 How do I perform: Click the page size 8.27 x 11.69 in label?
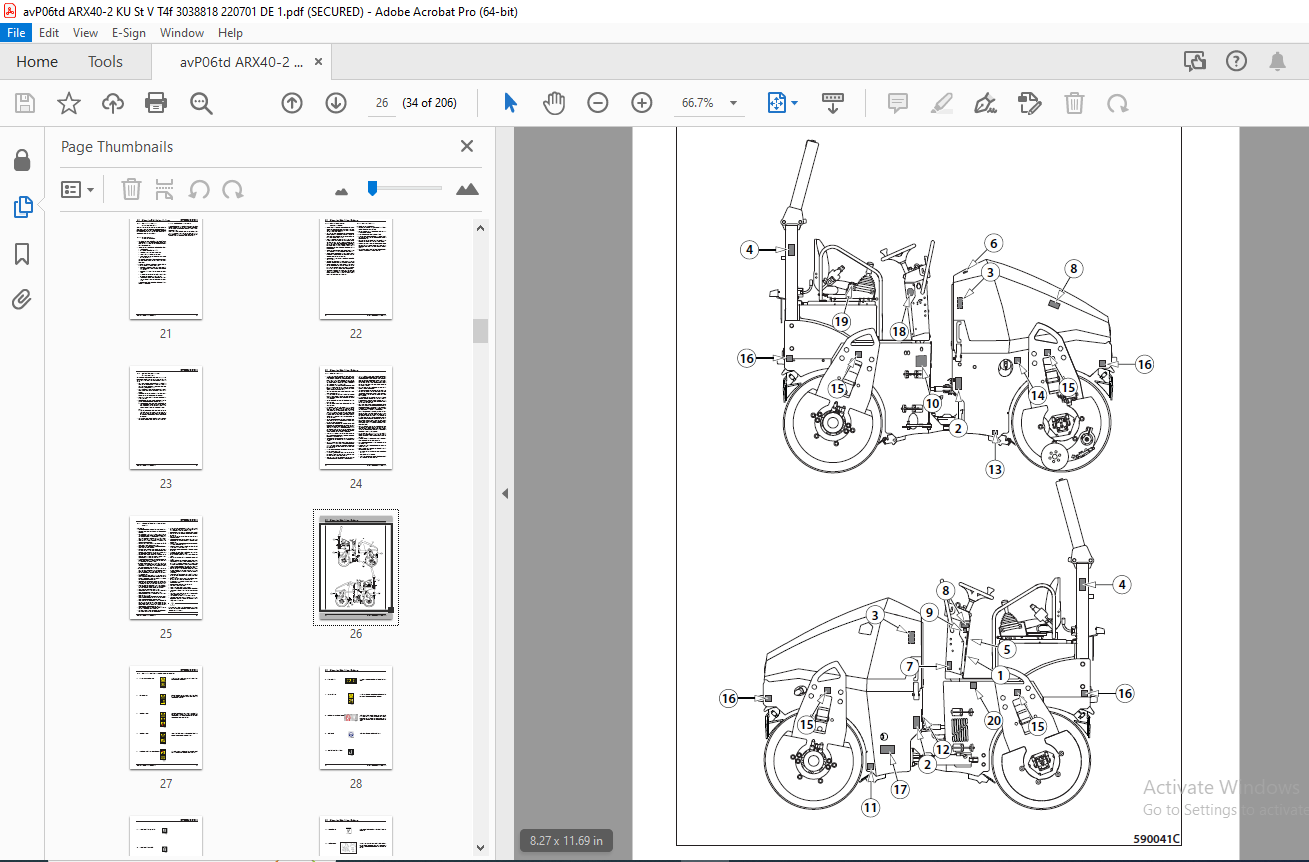[566, 841]
